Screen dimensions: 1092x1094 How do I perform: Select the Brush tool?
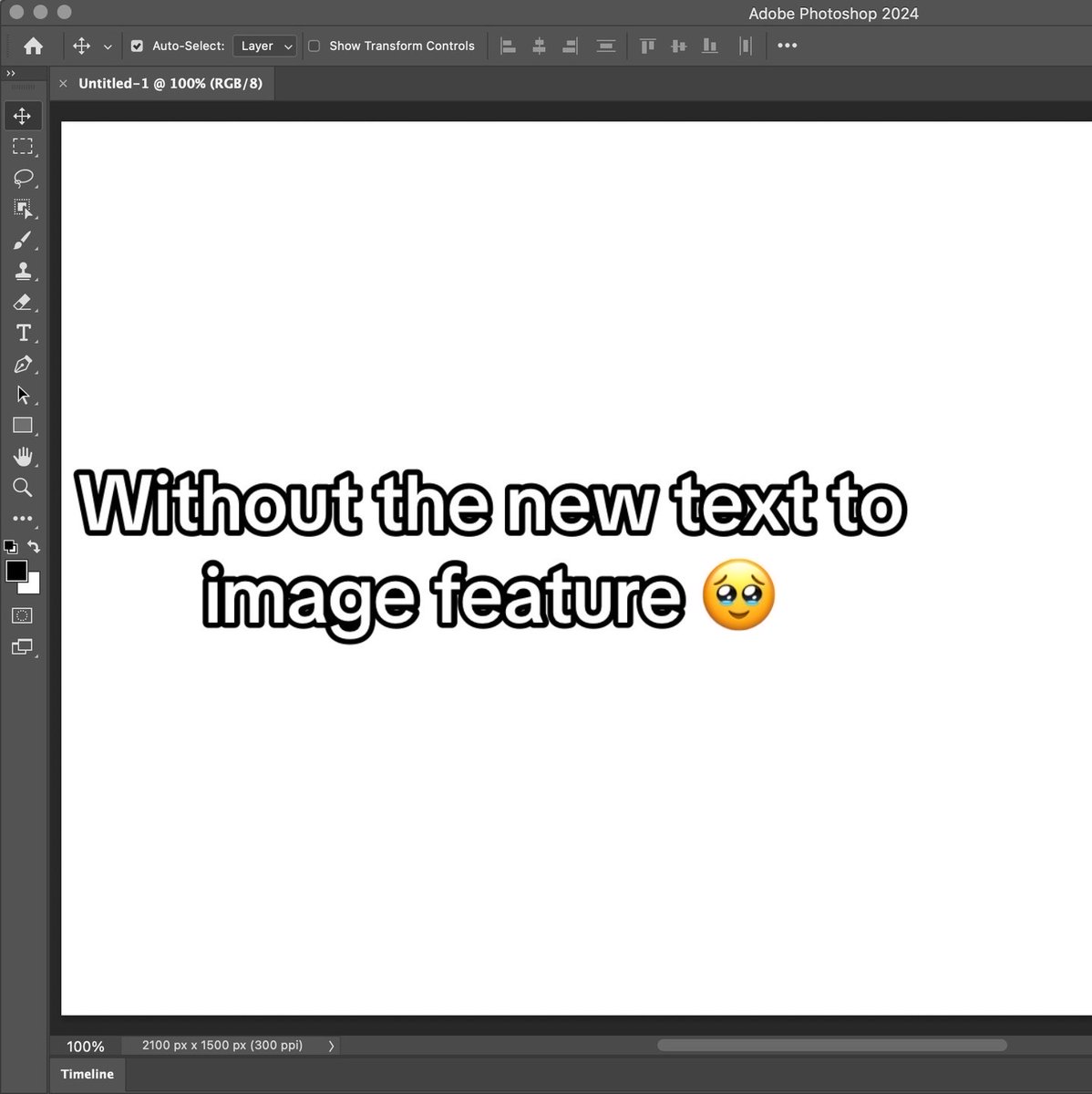(23, 240)
